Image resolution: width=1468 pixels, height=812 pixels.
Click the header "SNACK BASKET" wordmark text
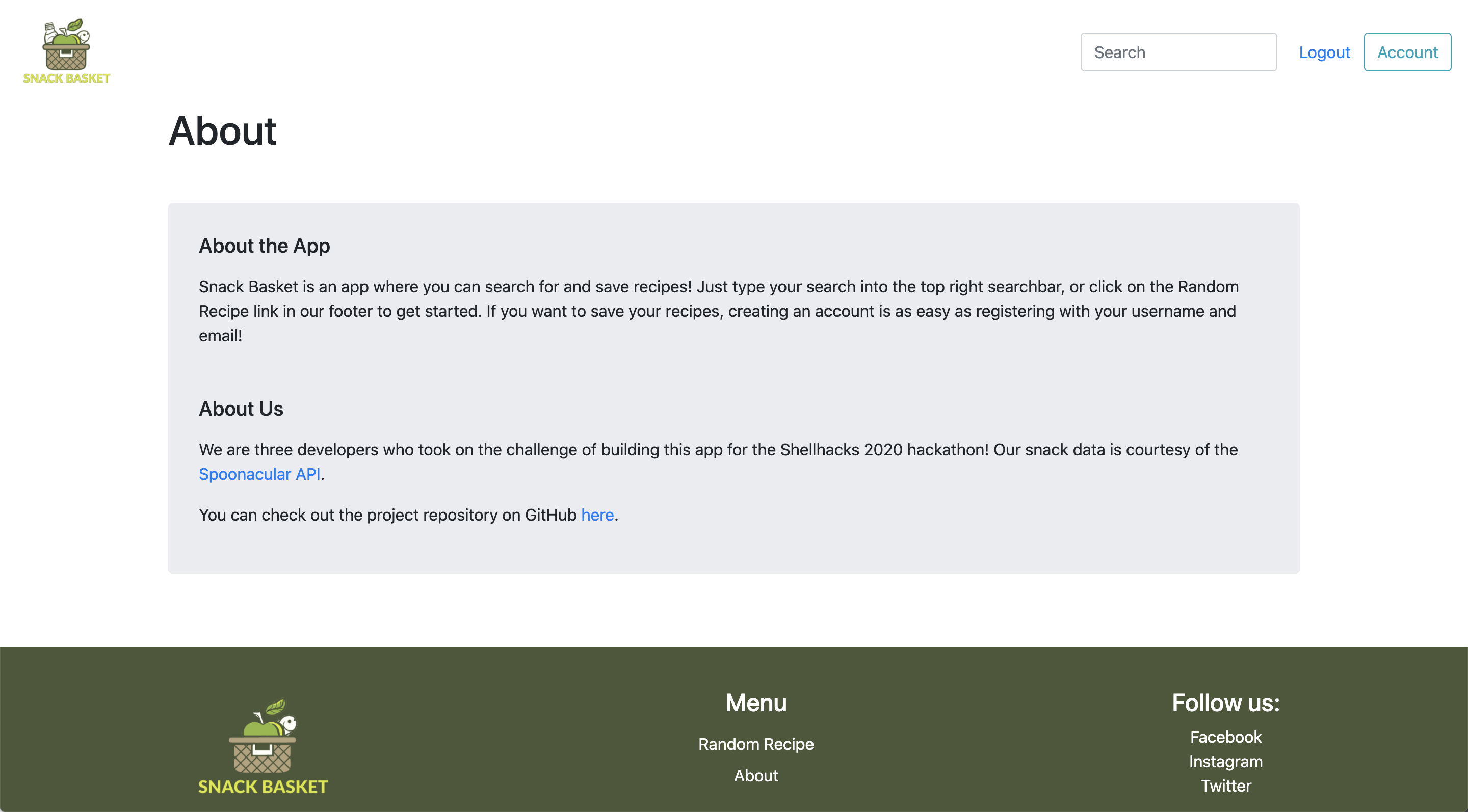(66, 78)
